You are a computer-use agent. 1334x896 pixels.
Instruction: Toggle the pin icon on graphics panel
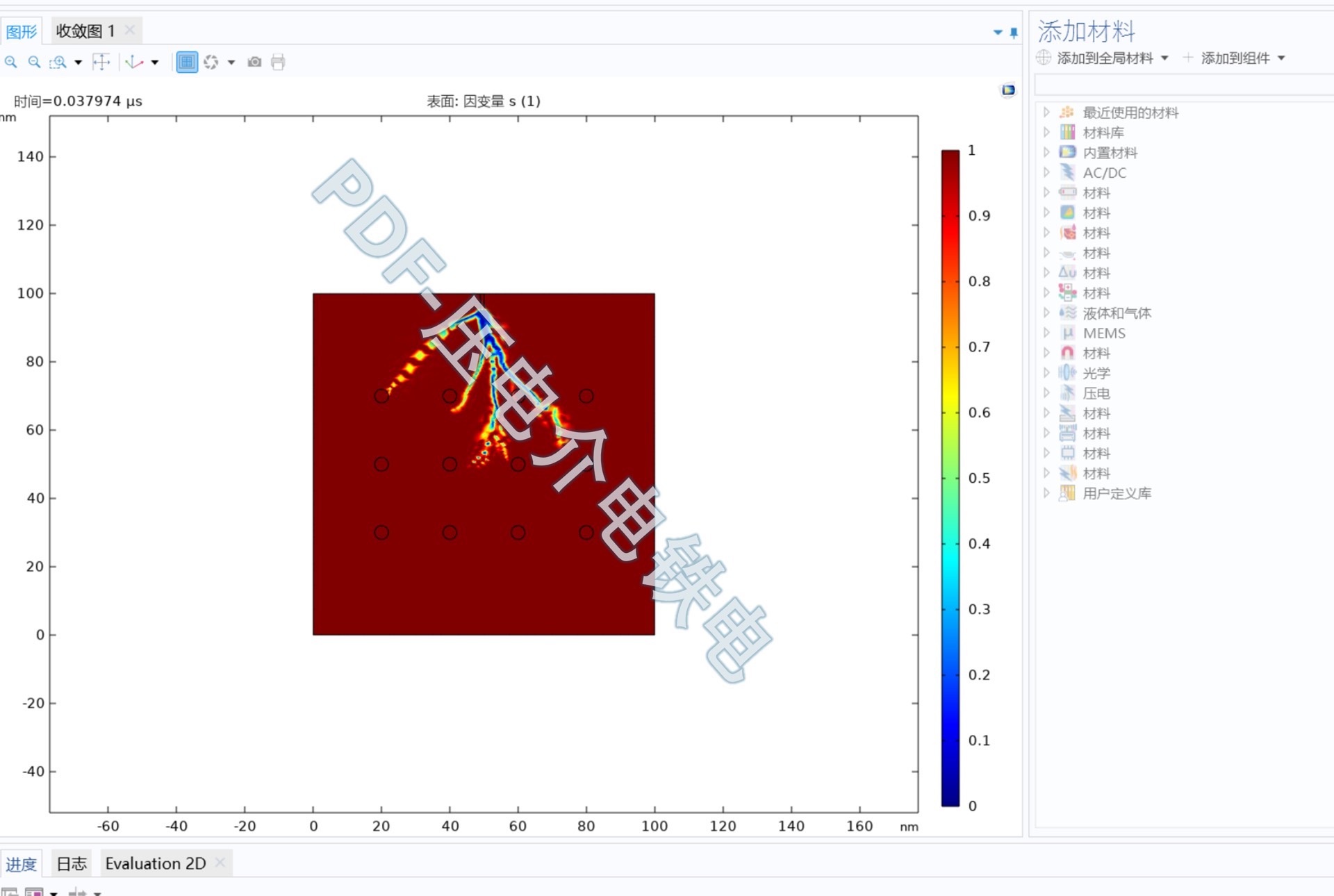[x=1014, y=33]
